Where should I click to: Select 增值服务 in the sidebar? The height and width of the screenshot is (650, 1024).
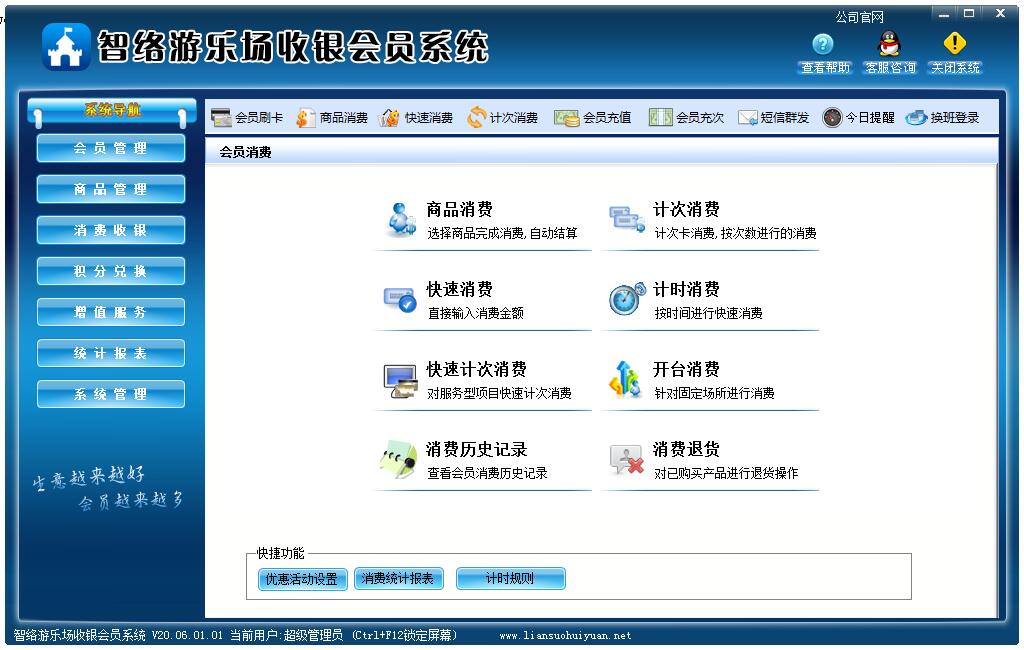pos(110,312)
